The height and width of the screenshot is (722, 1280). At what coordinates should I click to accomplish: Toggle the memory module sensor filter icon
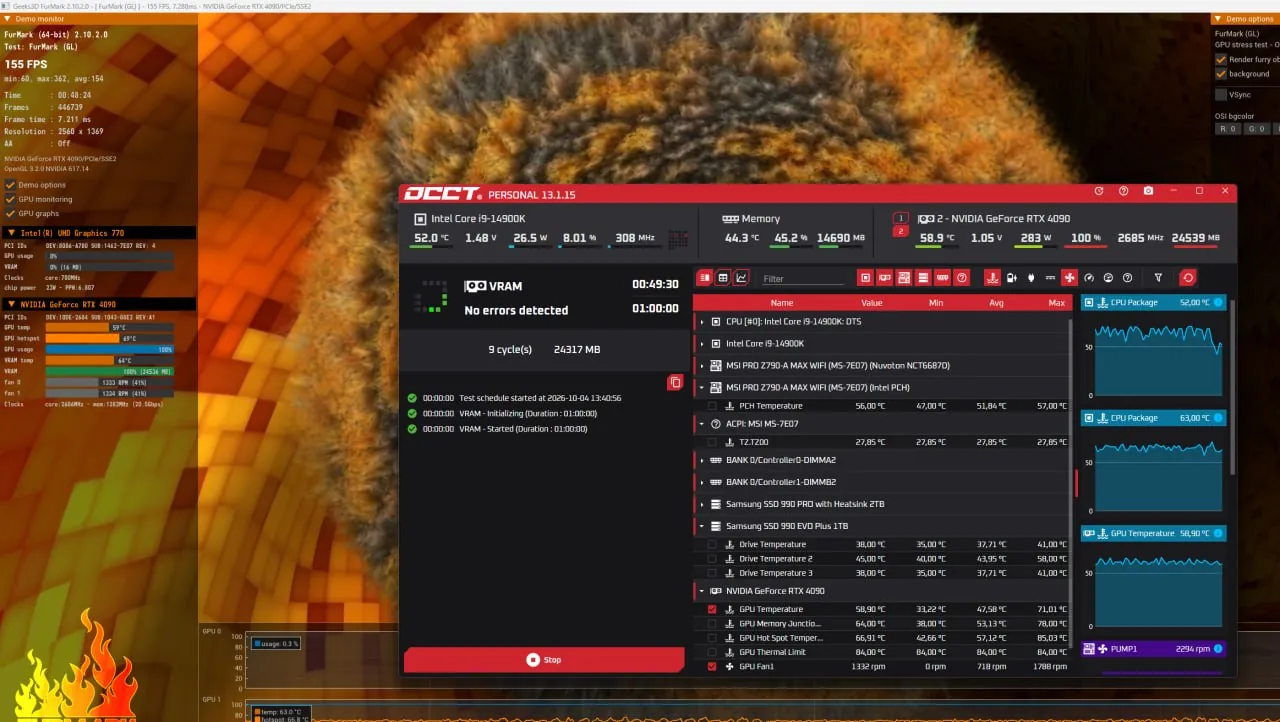click(x=943, y=278)
